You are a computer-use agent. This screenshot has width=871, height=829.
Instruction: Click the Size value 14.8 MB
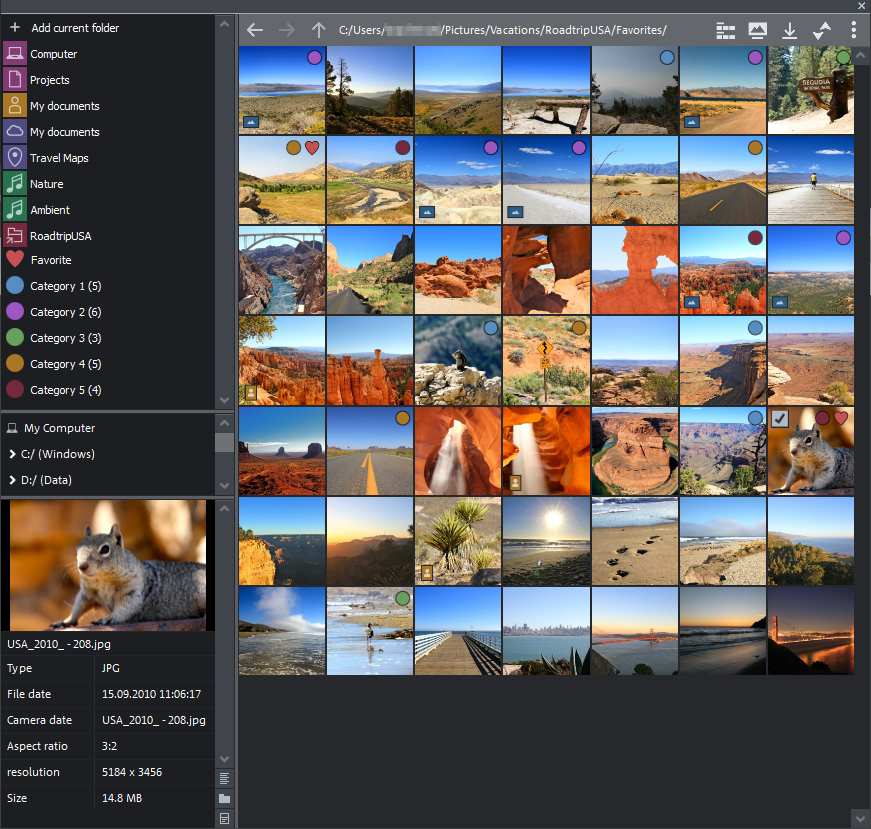(122, 798)
